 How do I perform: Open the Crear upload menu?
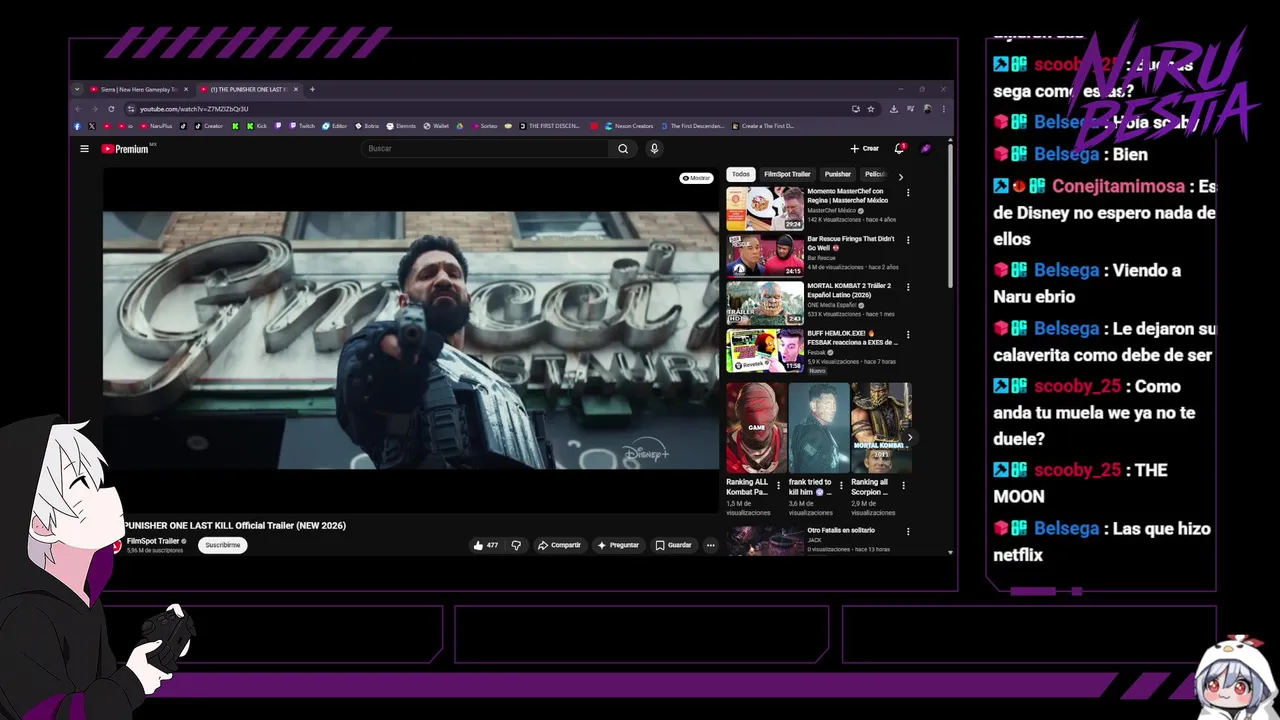tap(865, 149)
